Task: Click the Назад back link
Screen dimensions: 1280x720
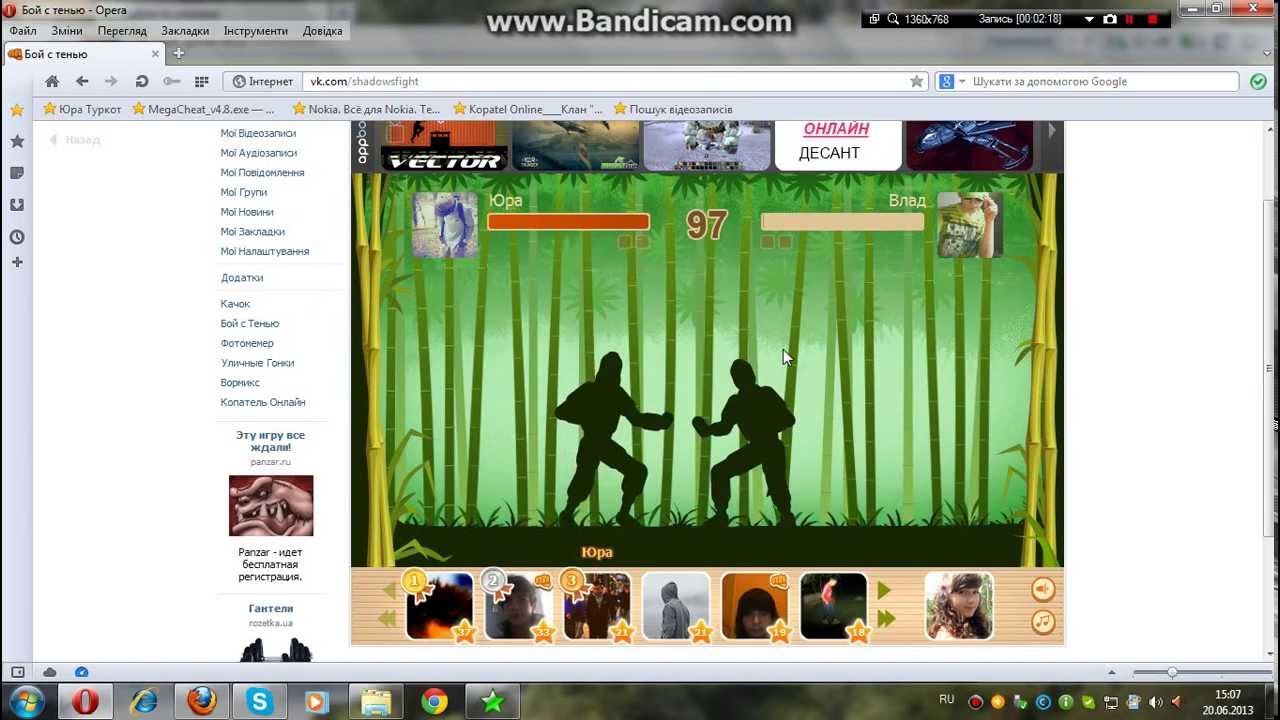Action: 75,140
